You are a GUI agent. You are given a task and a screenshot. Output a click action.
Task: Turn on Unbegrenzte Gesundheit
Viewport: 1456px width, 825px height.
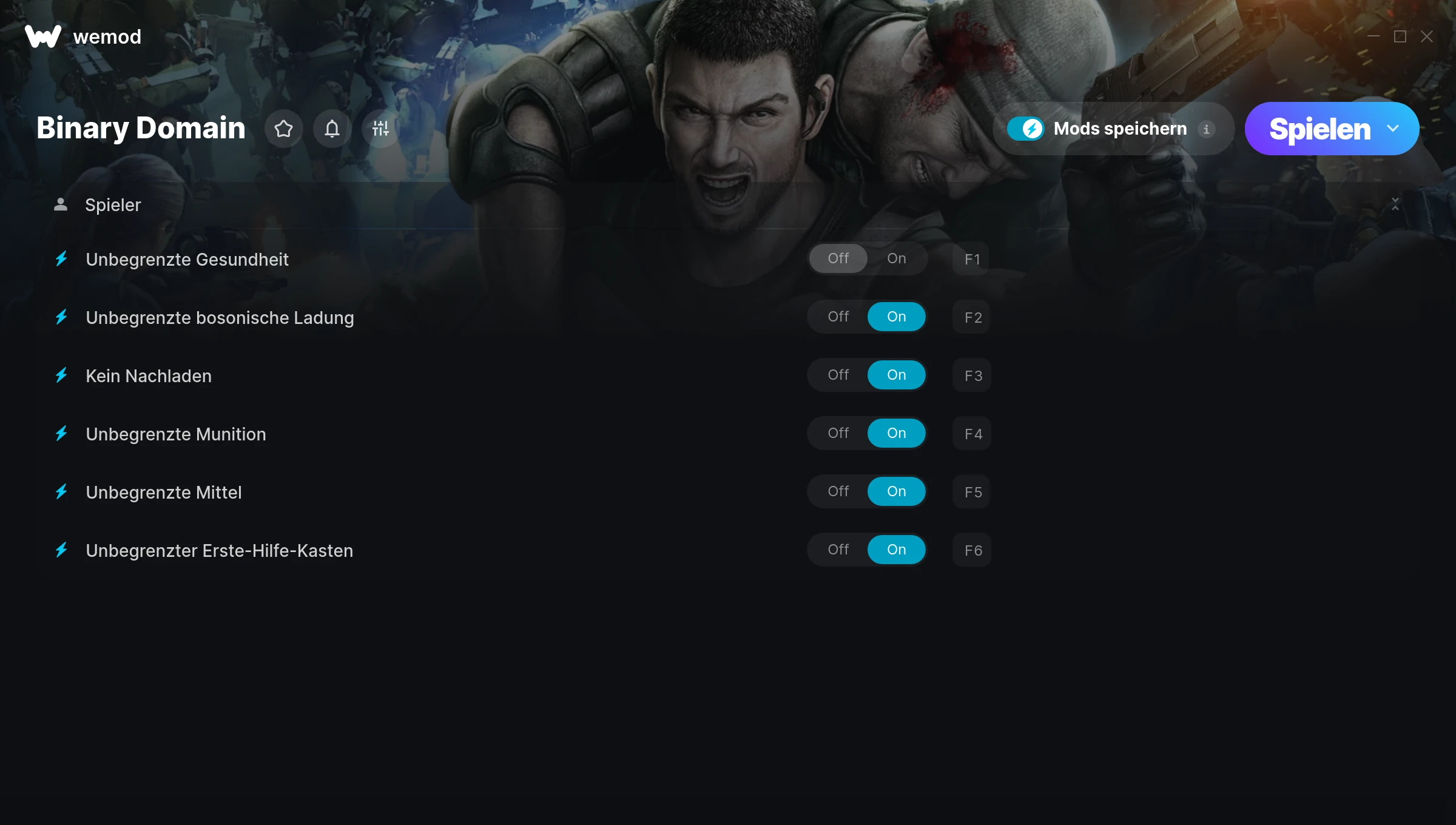pyautogui.click(x=897, y=258)
